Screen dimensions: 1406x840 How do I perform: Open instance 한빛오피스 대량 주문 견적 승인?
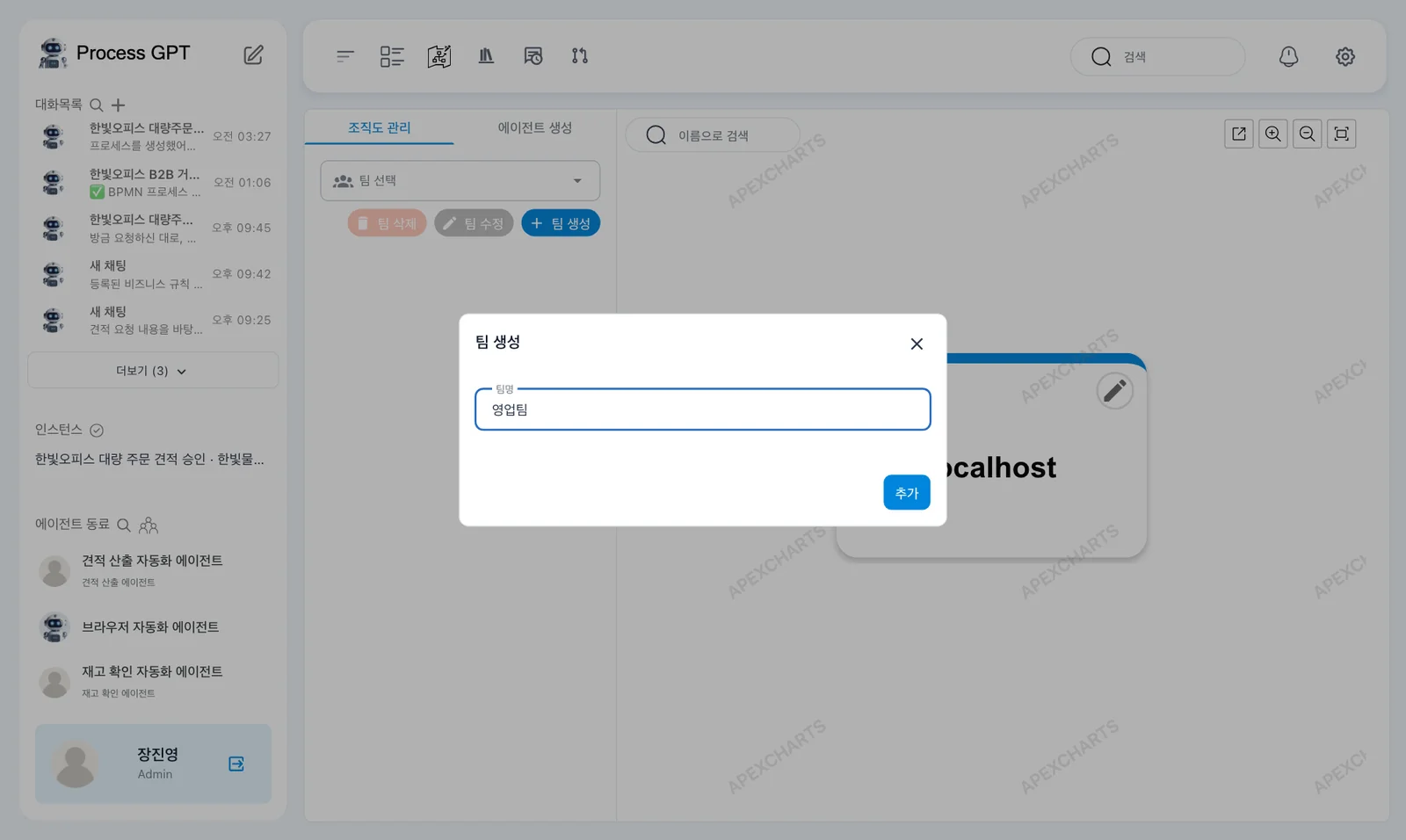pos(149,459)
